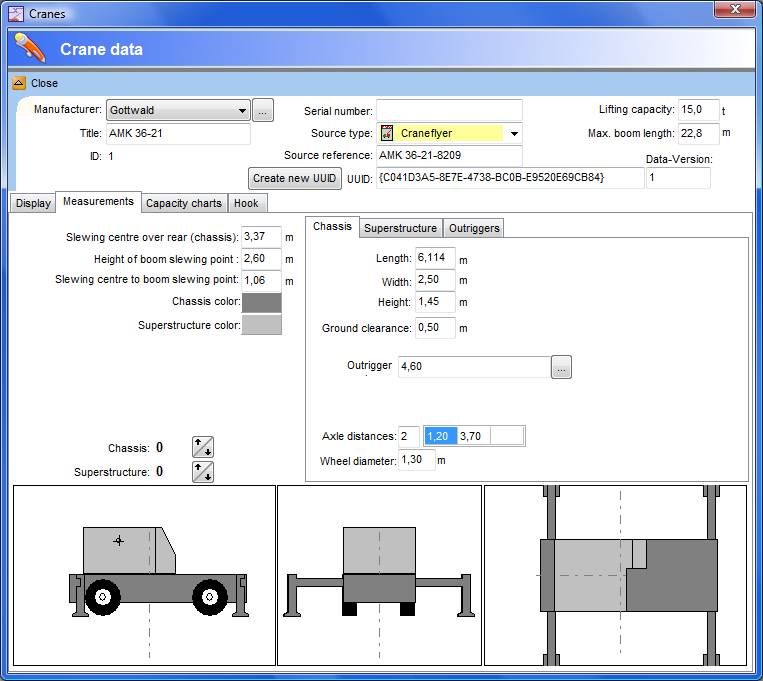763x681 pixels.
Task: Click the ellipsis button beside Manufacturer
Action: [x=263, y=110]
